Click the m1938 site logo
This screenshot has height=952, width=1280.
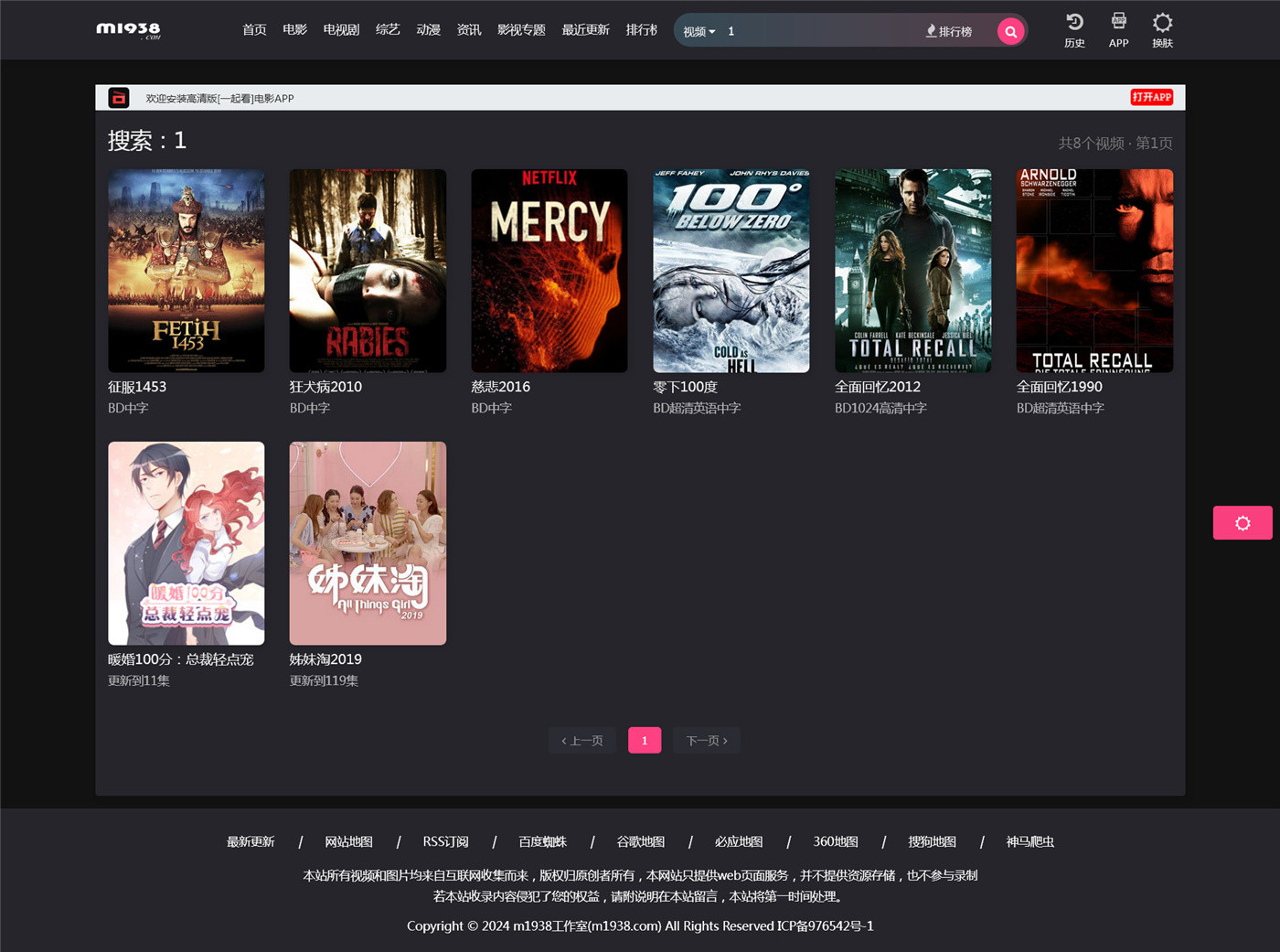click(x=129, y=30)
